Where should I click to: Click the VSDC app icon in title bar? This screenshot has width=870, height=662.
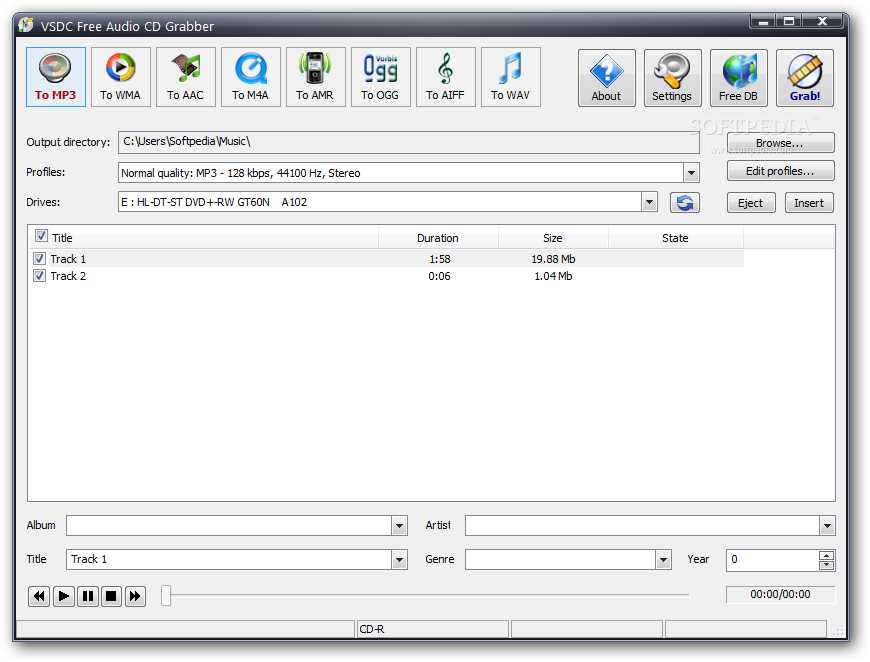click(x=26, y=26)
